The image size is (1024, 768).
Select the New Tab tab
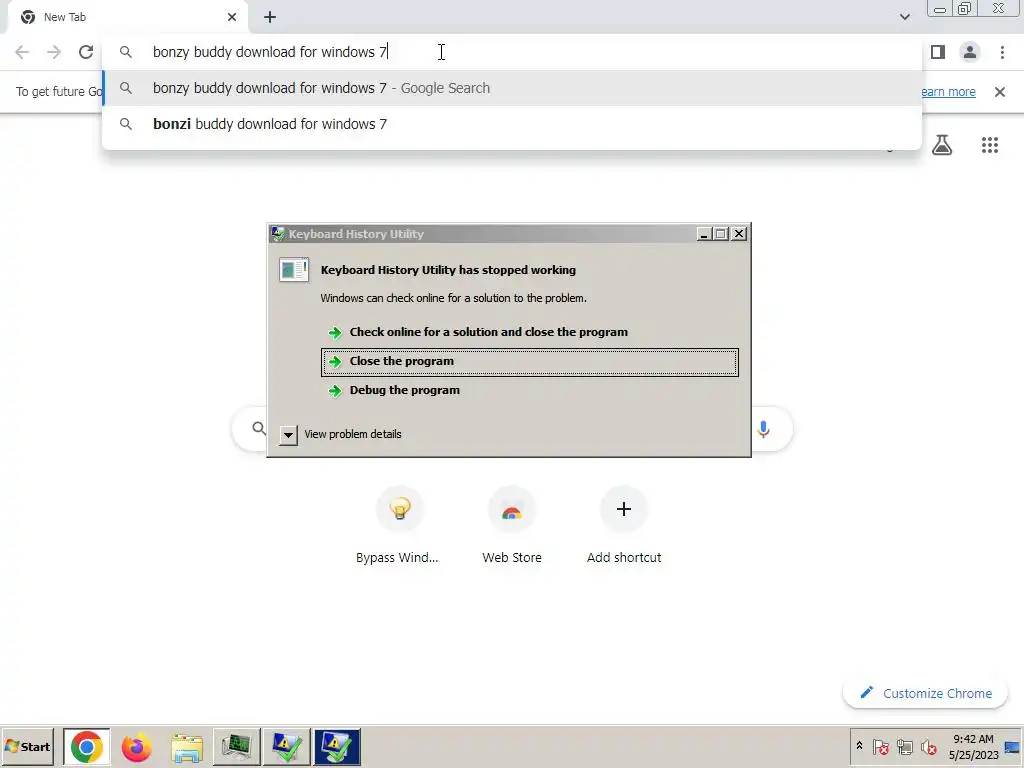coord(127,17)
